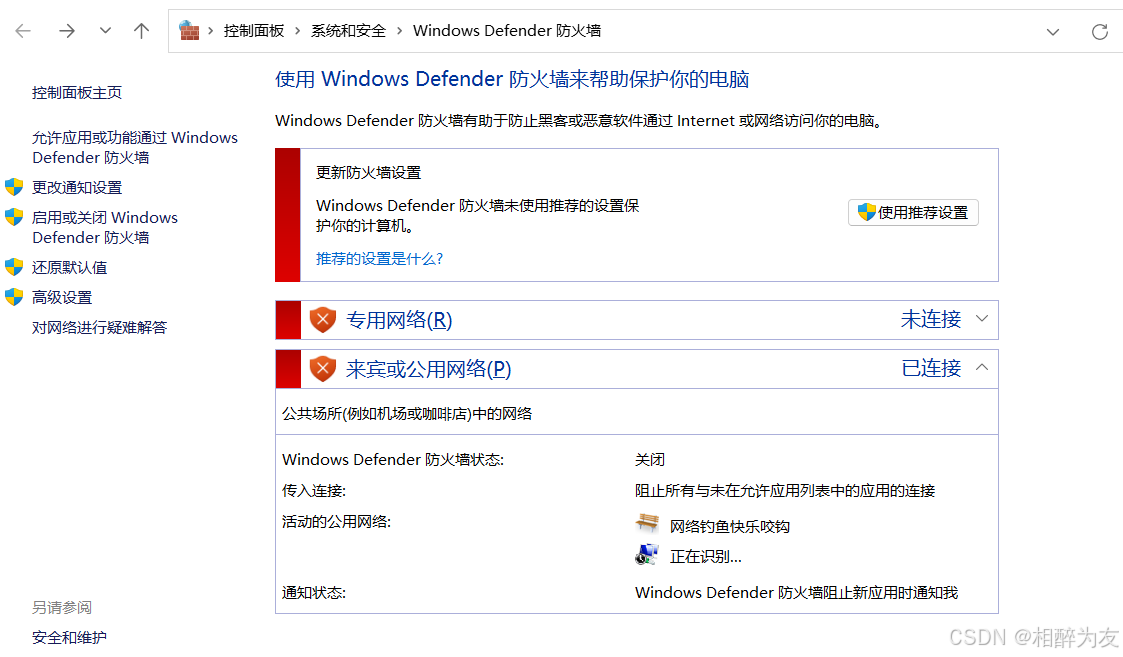Open 推荐的设置是什么? help link
1123x657 pixels.
pos(380,259)
